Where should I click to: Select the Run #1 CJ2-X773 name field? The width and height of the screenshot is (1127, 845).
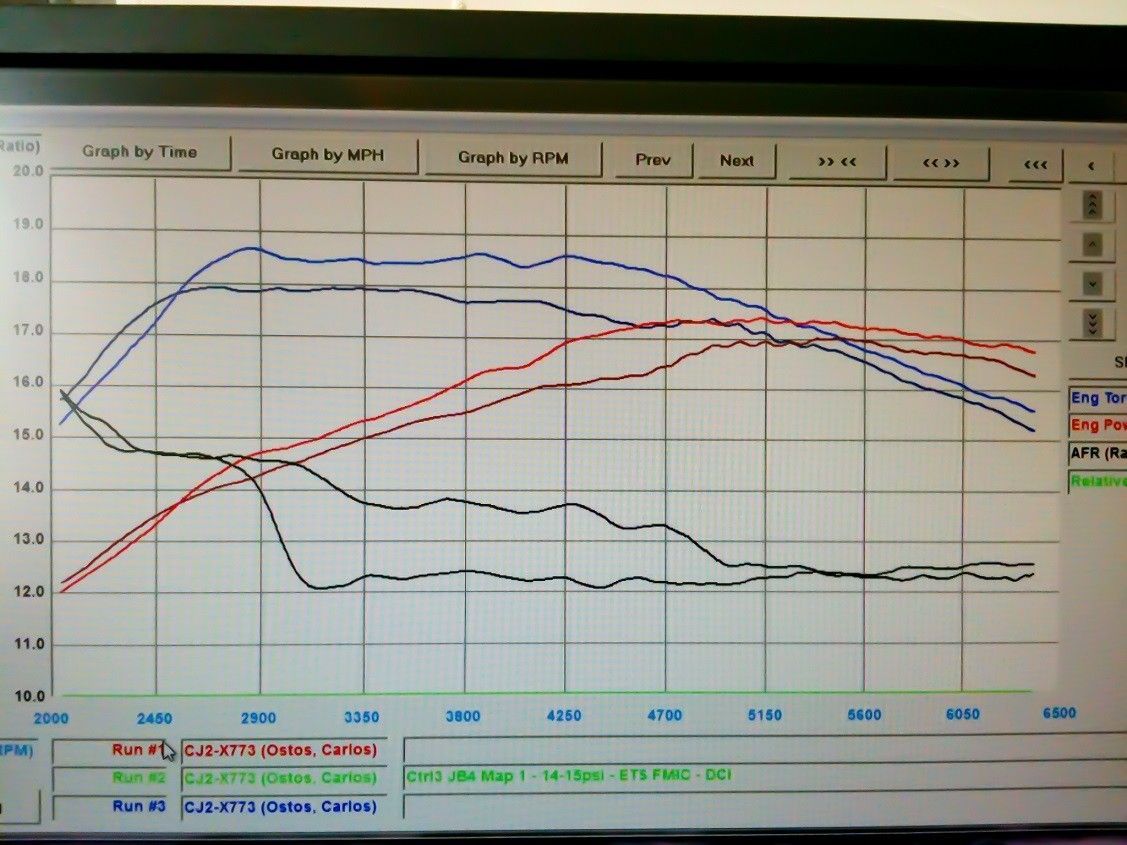(x=289, y=750)
